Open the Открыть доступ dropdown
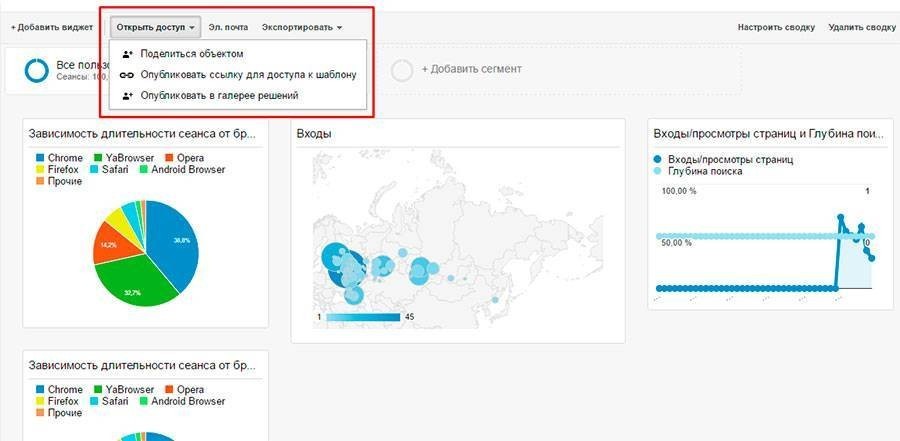 (x=156, y=27)
